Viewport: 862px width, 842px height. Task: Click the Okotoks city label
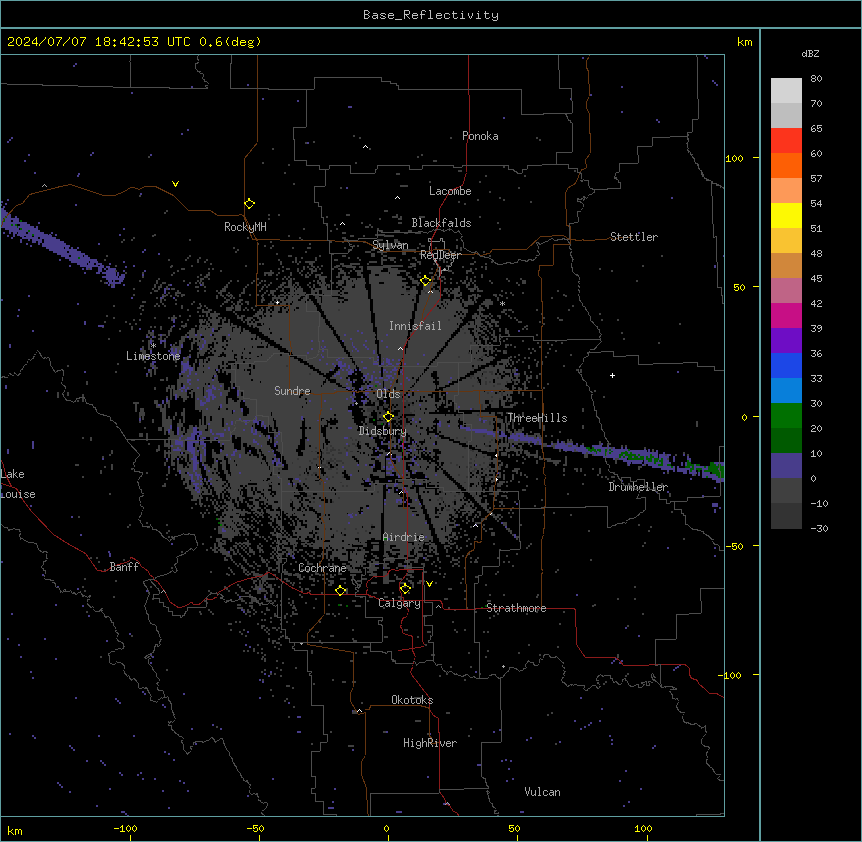pyautogui.click(x=412, y=700)
